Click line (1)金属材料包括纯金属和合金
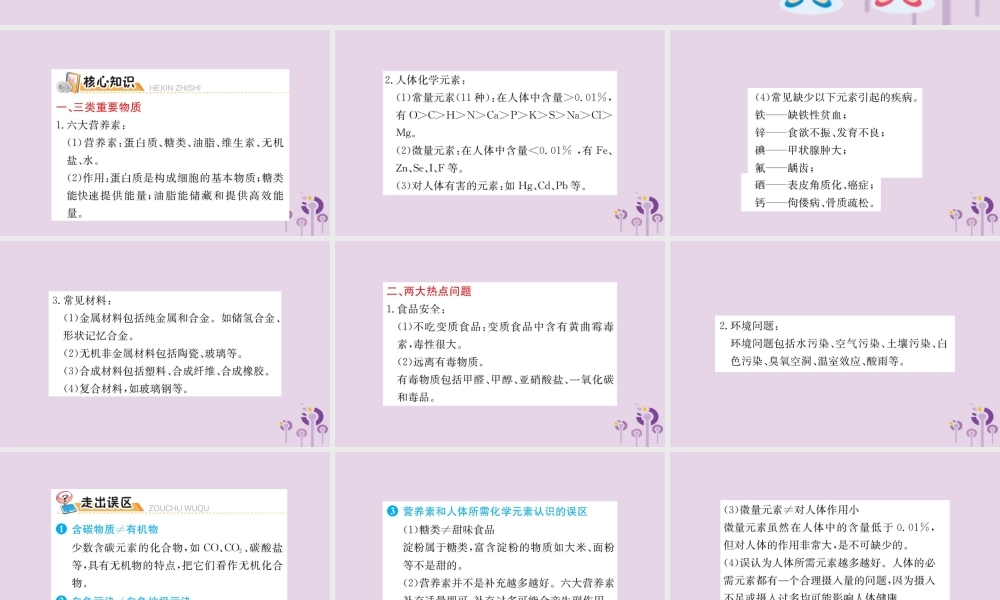 (172, 318)
